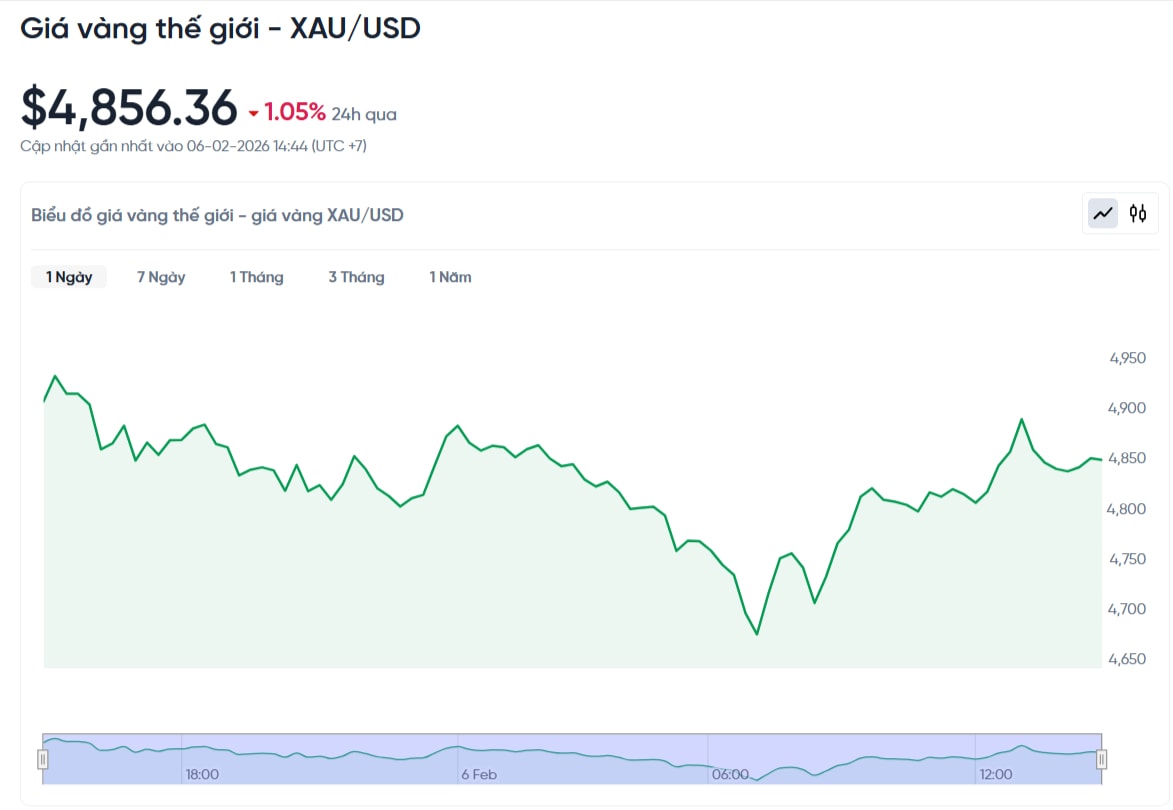The height and width of the screenshot is (810, 1173).
Task: Select the line chart view icon
Action: [1102, 213]
